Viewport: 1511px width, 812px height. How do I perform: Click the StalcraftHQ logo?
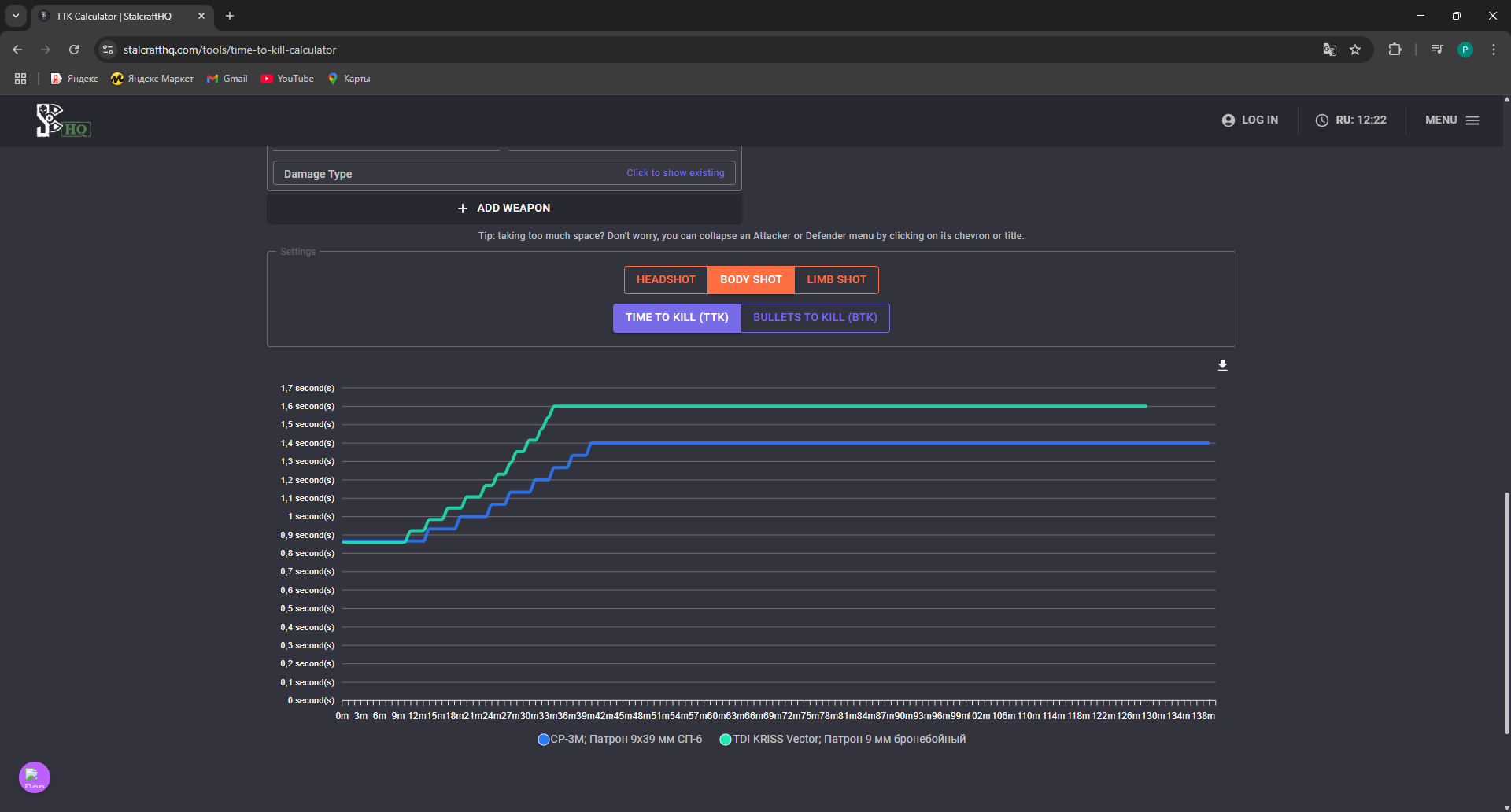[63, 120]
